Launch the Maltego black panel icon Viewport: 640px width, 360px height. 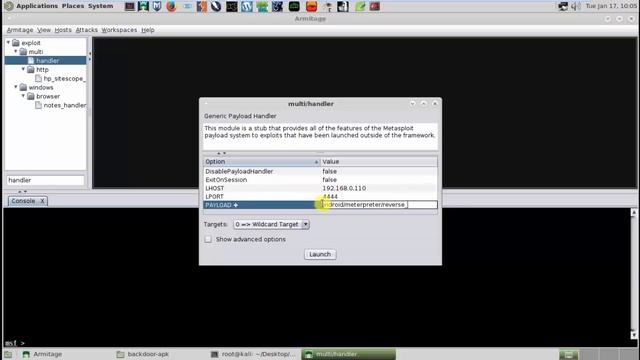point(231,6)
